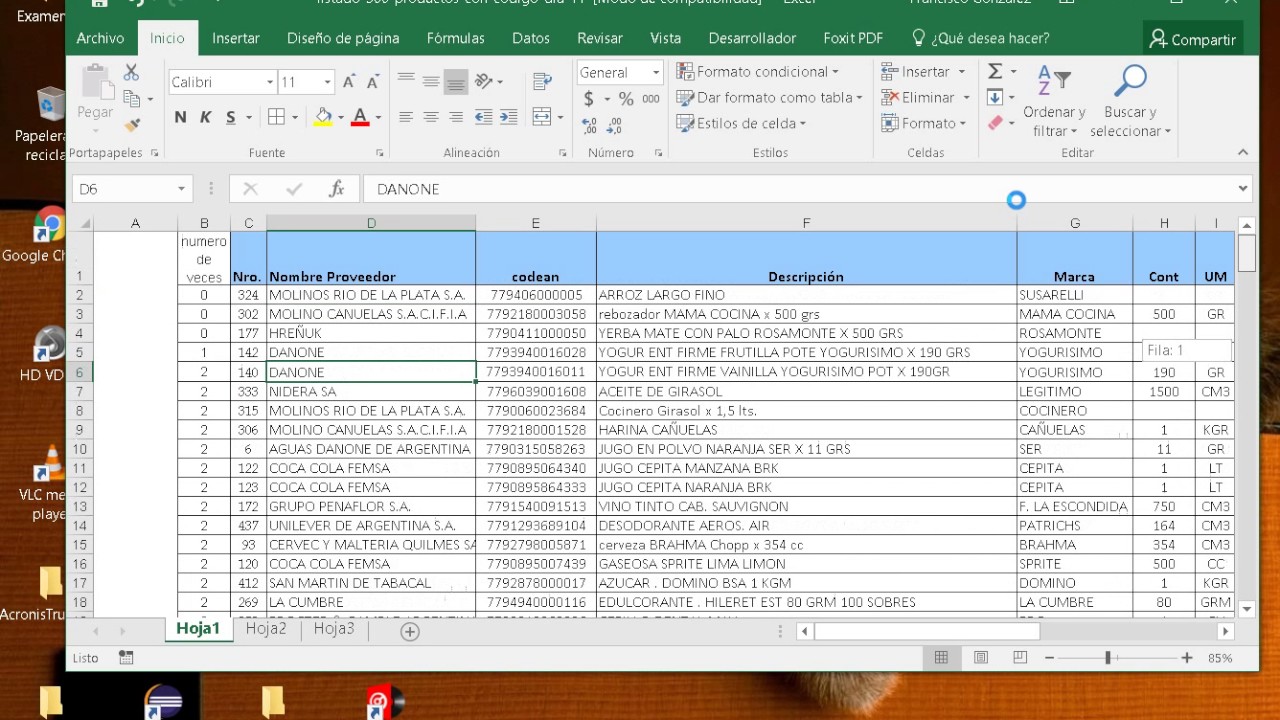Viewport: 1280px width, 720px height.
Task: Open the font size 11 dropdown
Action: point(327,82)
